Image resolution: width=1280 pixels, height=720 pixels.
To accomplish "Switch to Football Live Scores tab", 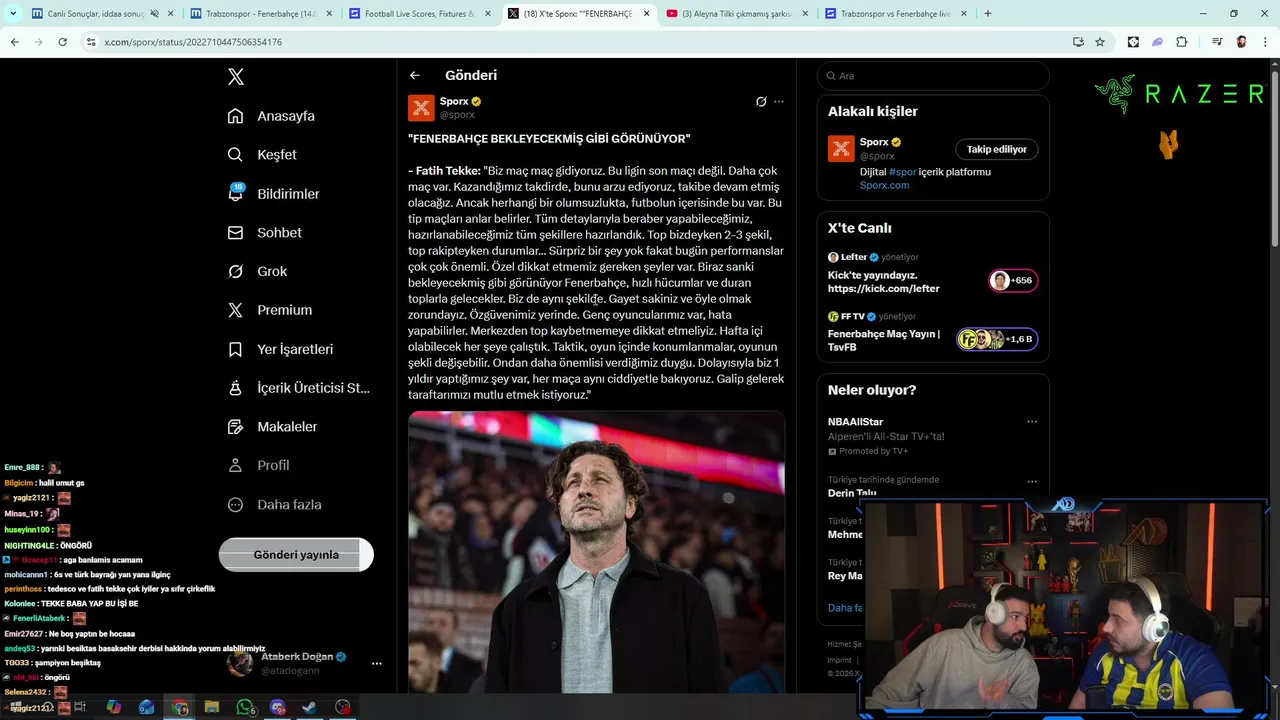I will [419, 14].
